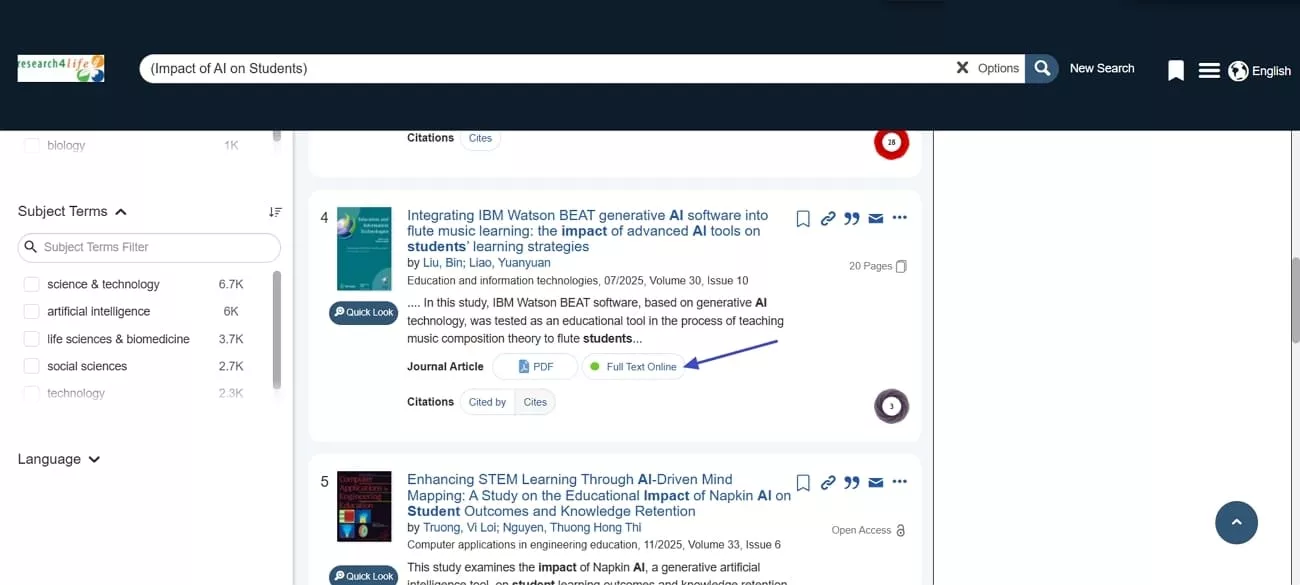The height and width of the screenshot is (585, 1300).
Task: Click journal line Education and information technologies
Action: pos(577,280)
